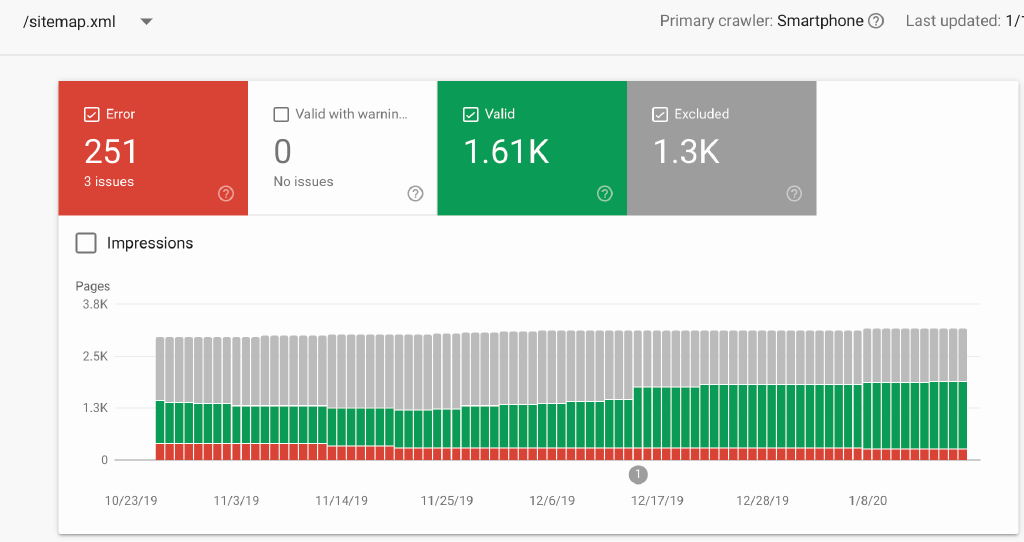Open help icon on the Excluded card
Viewport: 1024px width, 542px height.
point(794,194)
